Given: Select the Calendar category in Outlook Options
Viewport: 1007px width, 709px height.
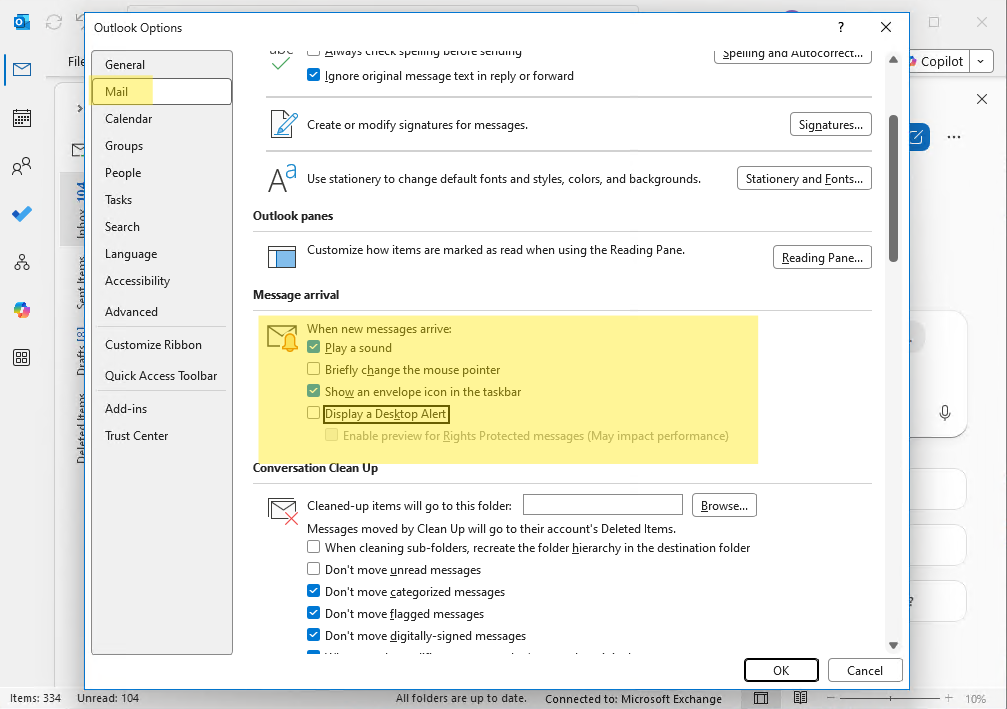Looking at the screenshot, I should pyautogui.click(x=129, y=119).
